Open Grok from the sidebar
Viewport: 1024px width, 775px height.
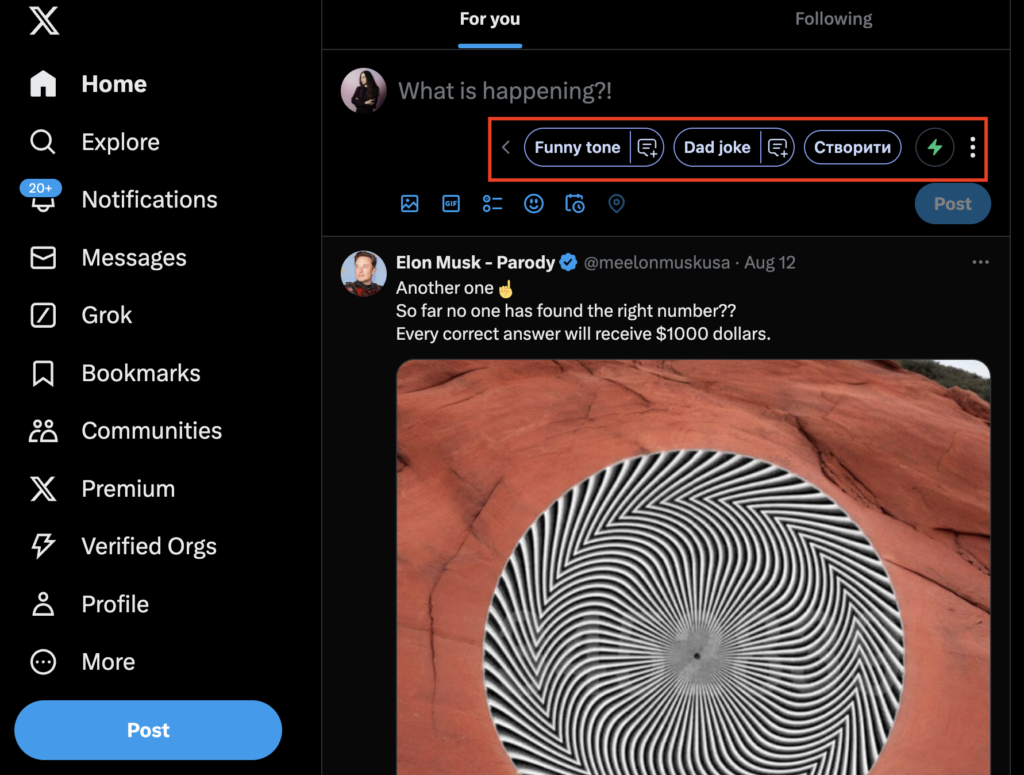106,316
